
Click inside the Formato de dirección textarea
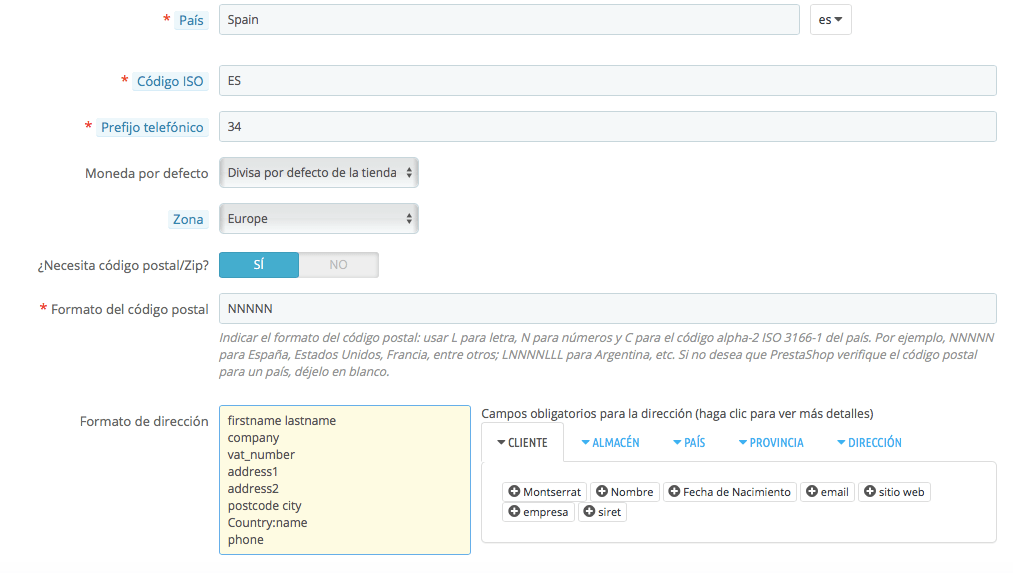point(345,480)
